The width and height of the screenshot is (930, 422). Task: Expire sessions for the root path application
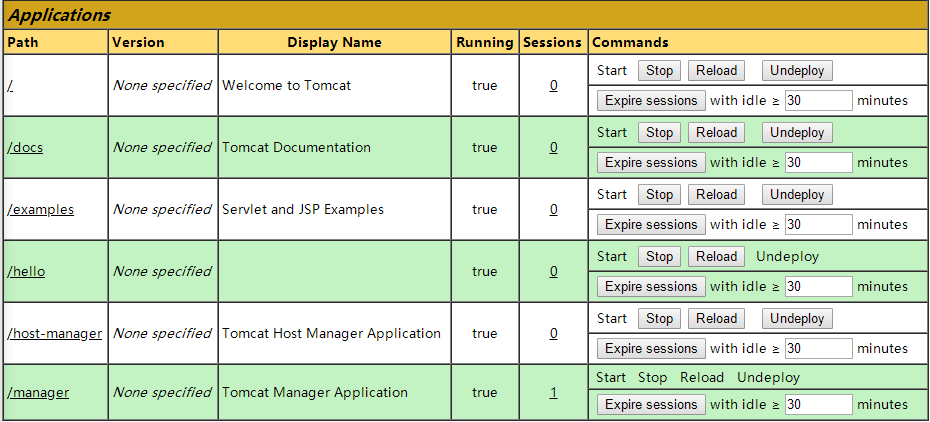click(651, 101)
